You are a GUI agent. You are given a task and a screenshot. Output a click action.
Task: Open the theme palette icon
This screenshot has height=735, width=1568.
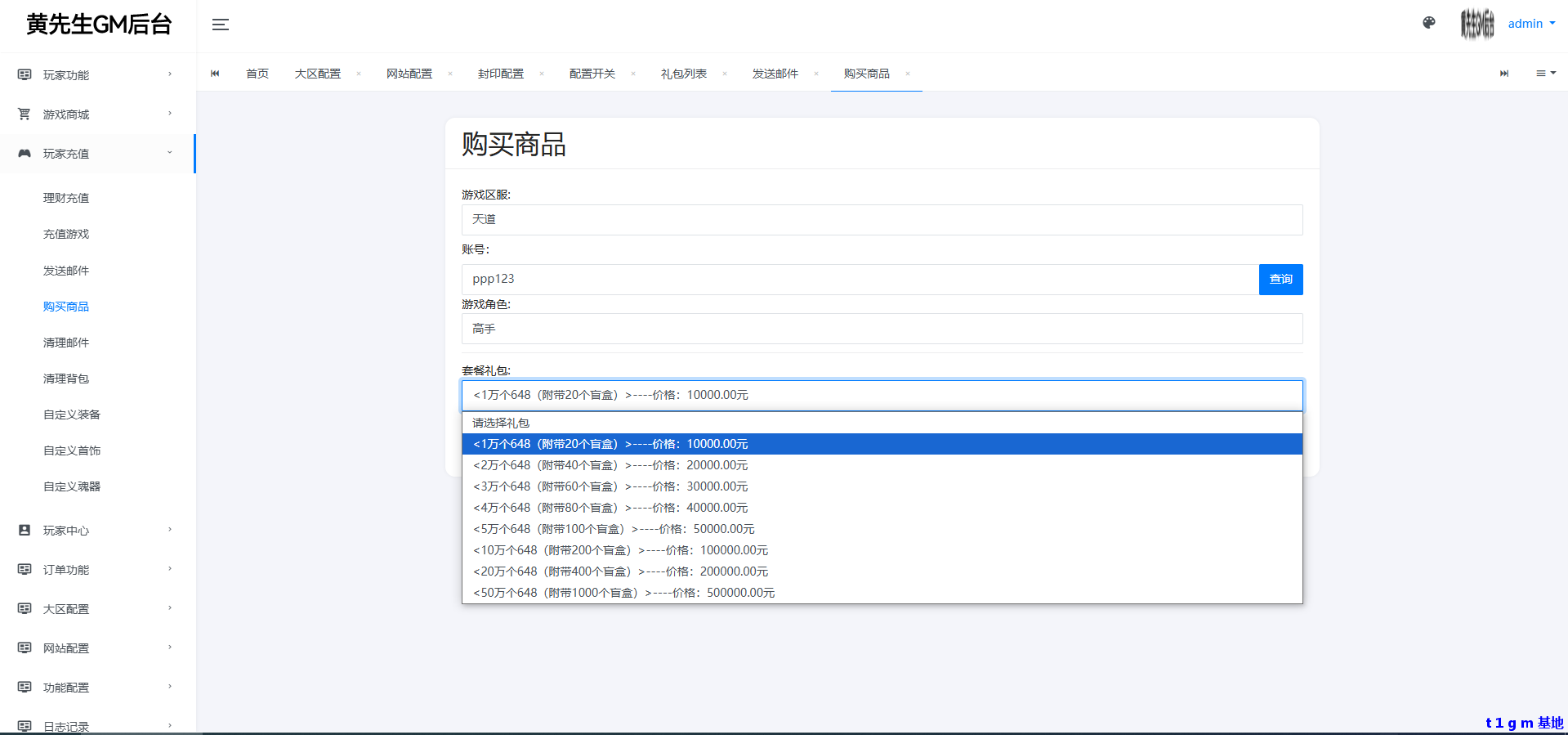pyautogui.click(x=1429, y=23)
